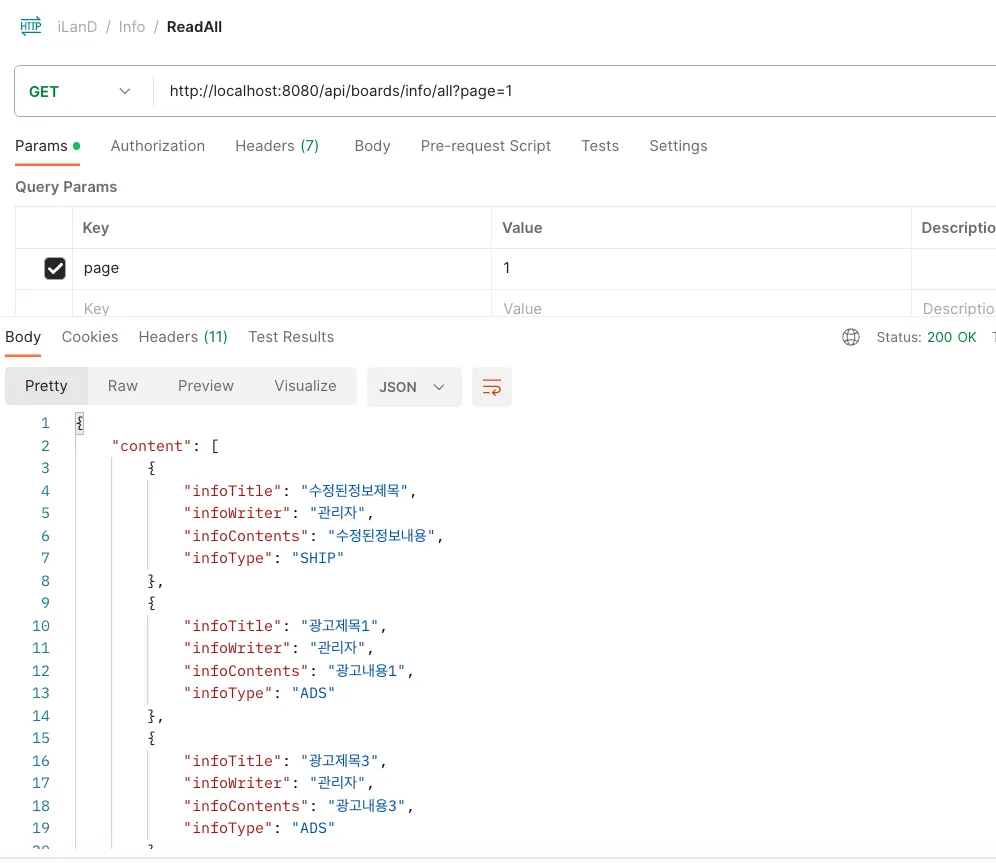Click the HTTP request type icon
Screen dimensions: 996x863
coord(31,27)
